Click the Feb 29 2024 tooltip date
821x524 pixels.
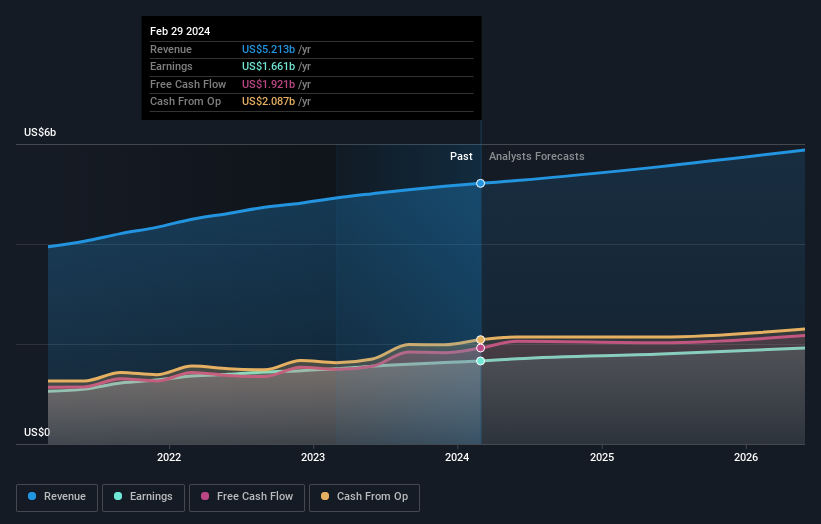pos(180,31)
